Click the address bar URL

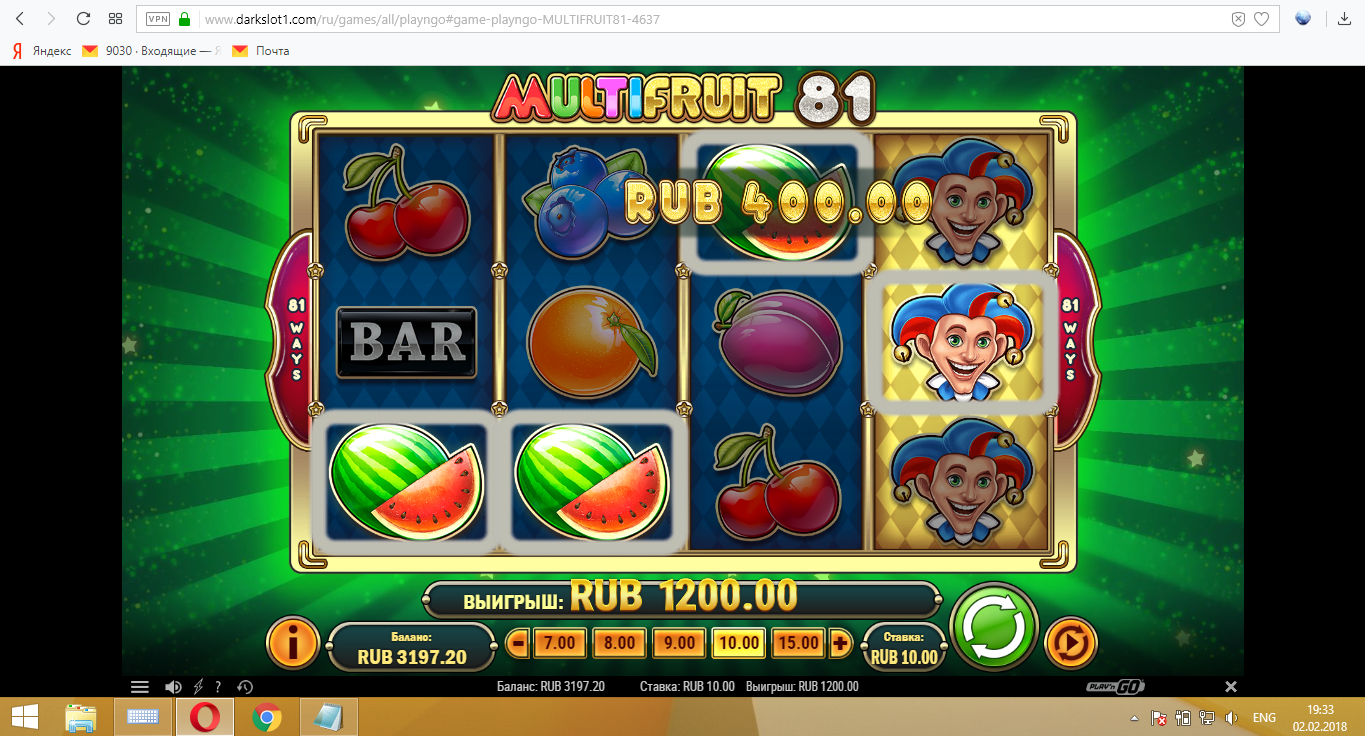[x=432, y=19]
